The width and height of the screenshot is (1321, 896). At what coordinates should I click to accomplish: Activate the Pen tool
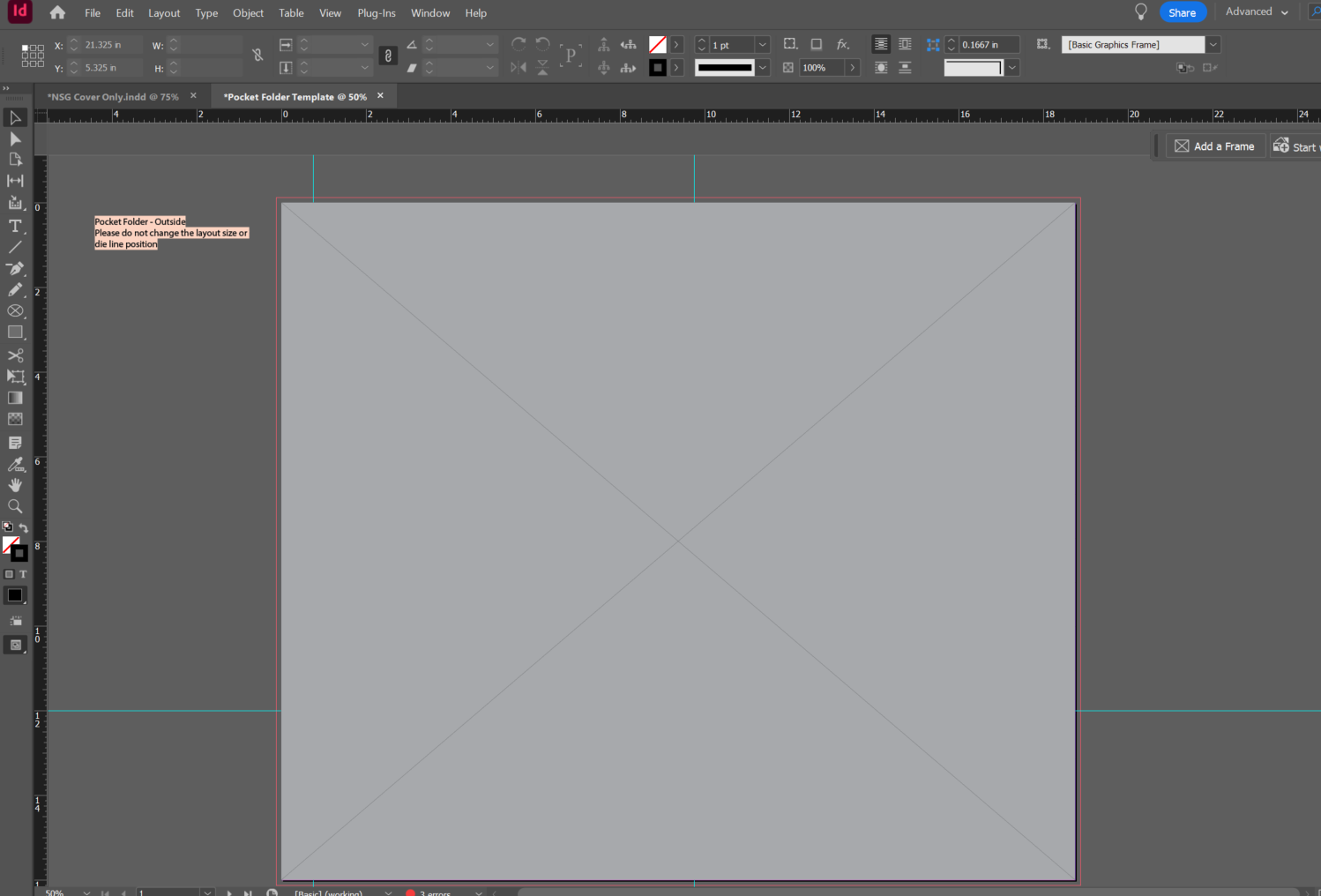pos(15,268)
